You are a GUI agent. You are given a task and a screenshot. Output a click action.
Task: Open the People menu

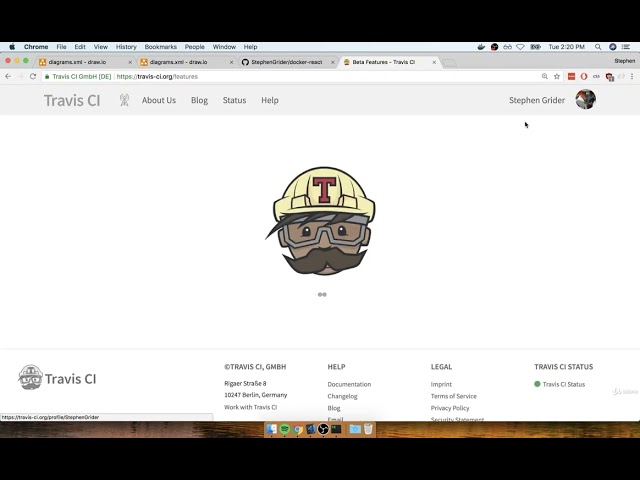[194, 47]
